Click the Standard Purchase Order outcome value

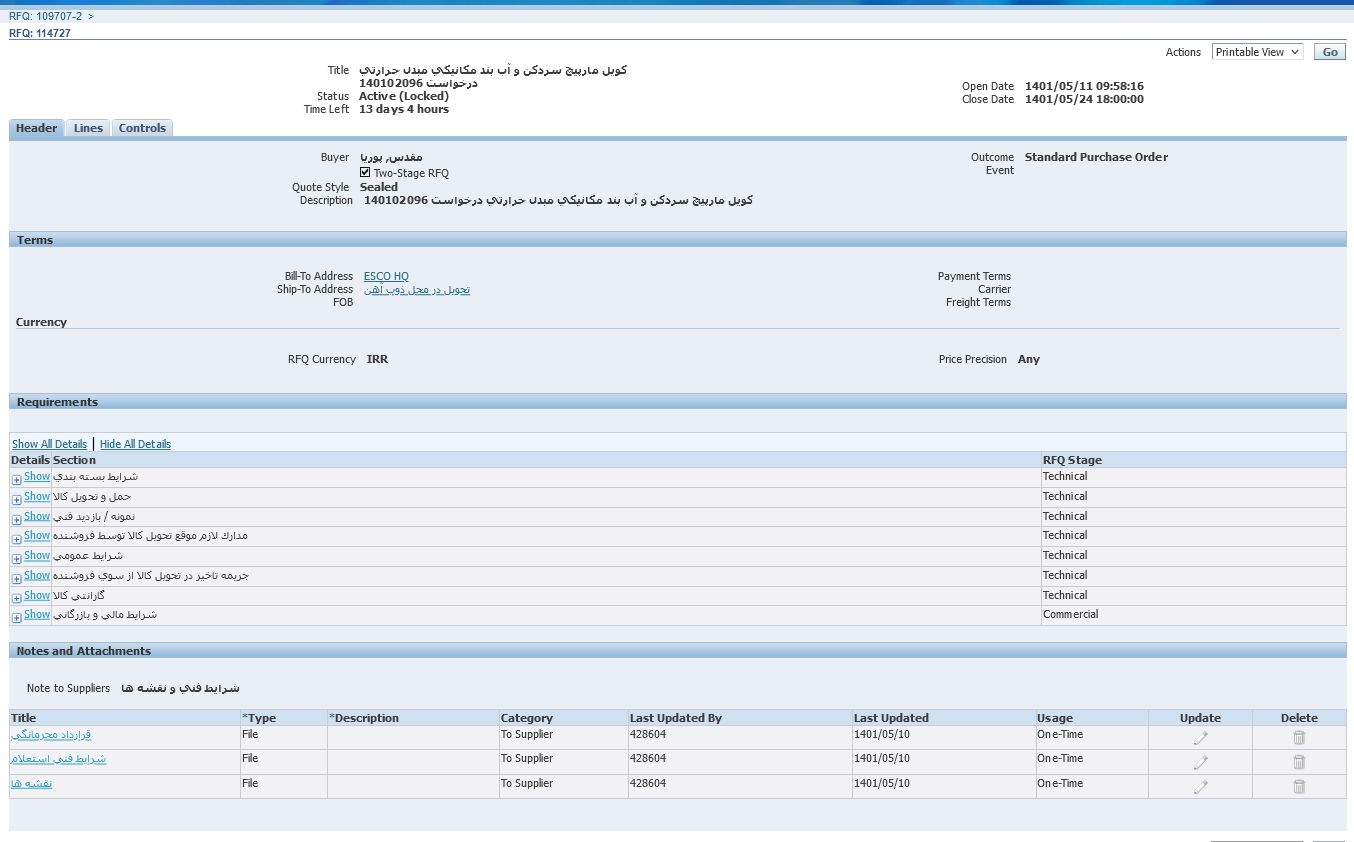[x=1096, y=157]
